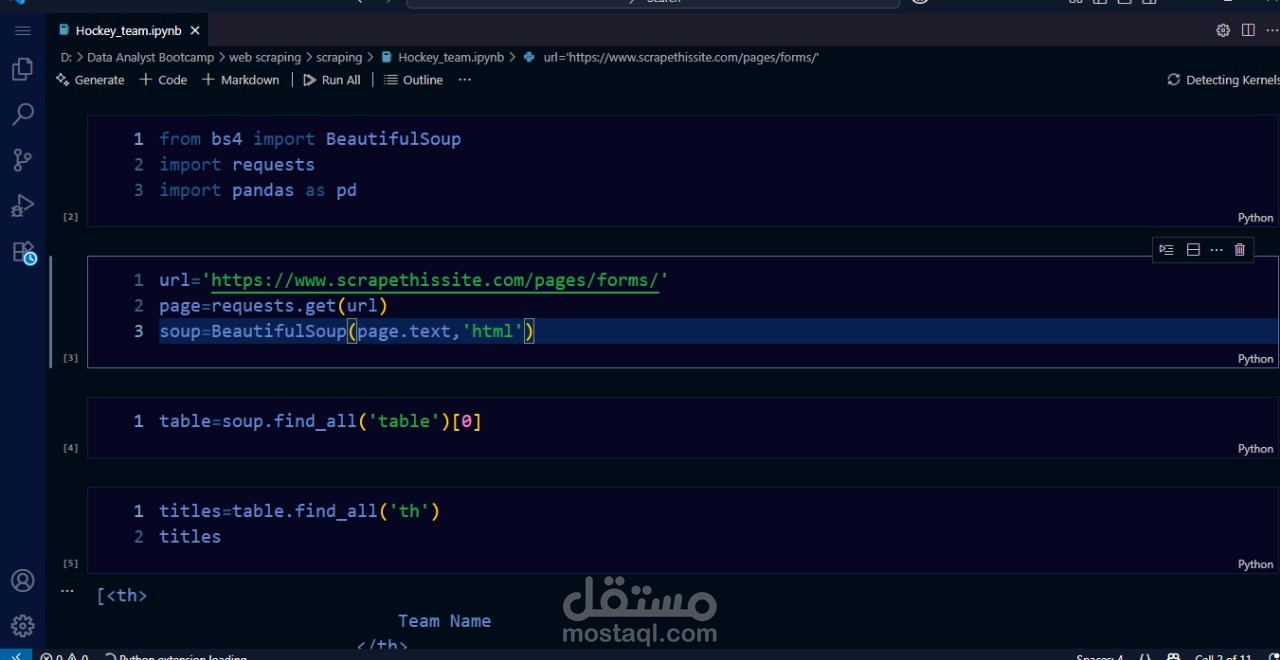Click execution count [4] label
The height and width of the screenshot is (660, 1280).
pos(70,448)
